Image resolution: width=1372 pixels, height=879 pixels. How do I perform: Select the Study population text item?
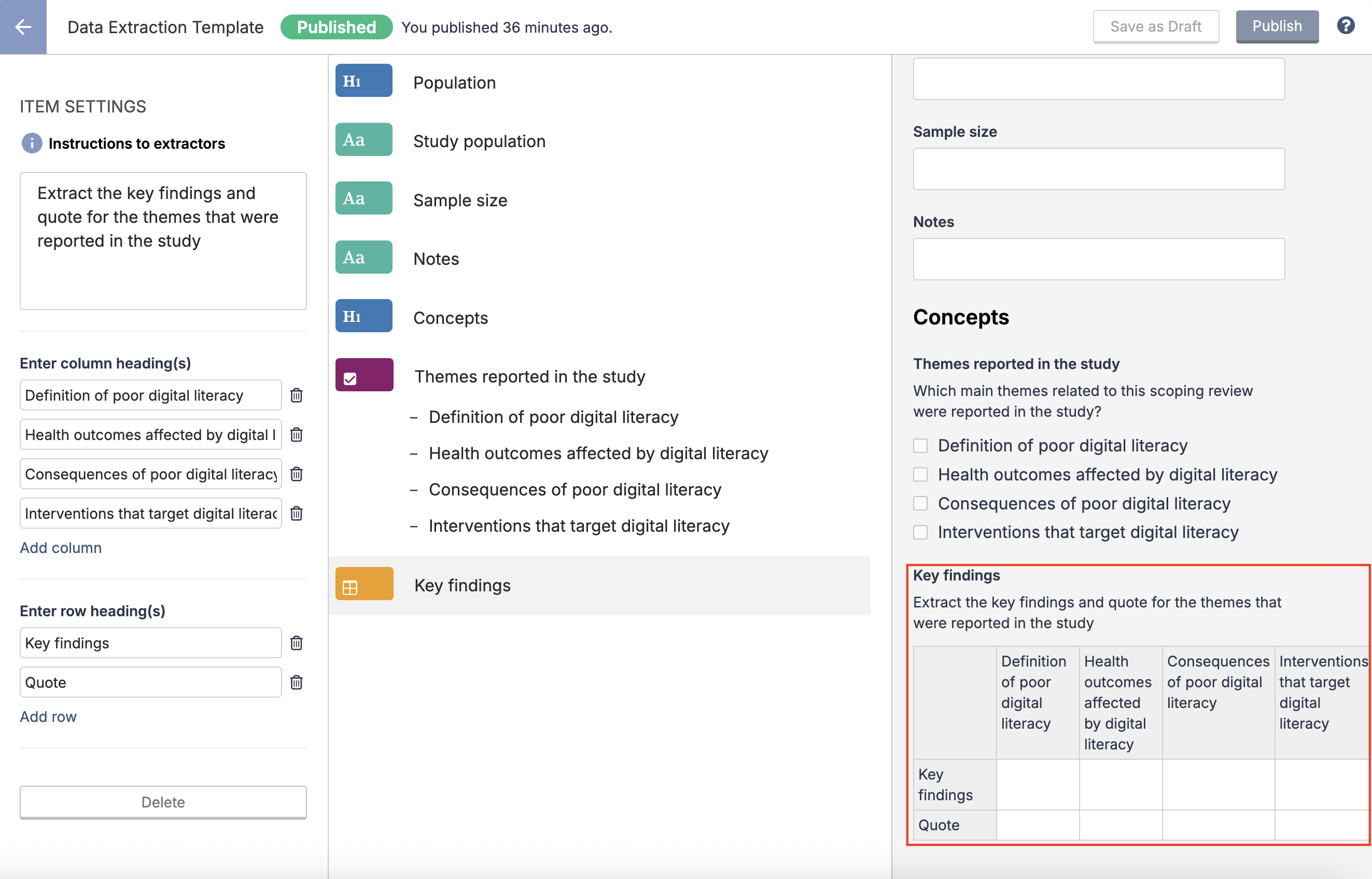[x=479, y=141]
